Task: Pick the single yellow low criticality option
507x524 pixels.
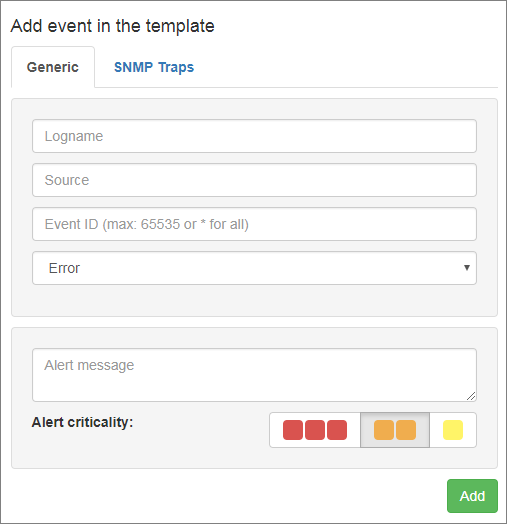Action: coord(453,430)
